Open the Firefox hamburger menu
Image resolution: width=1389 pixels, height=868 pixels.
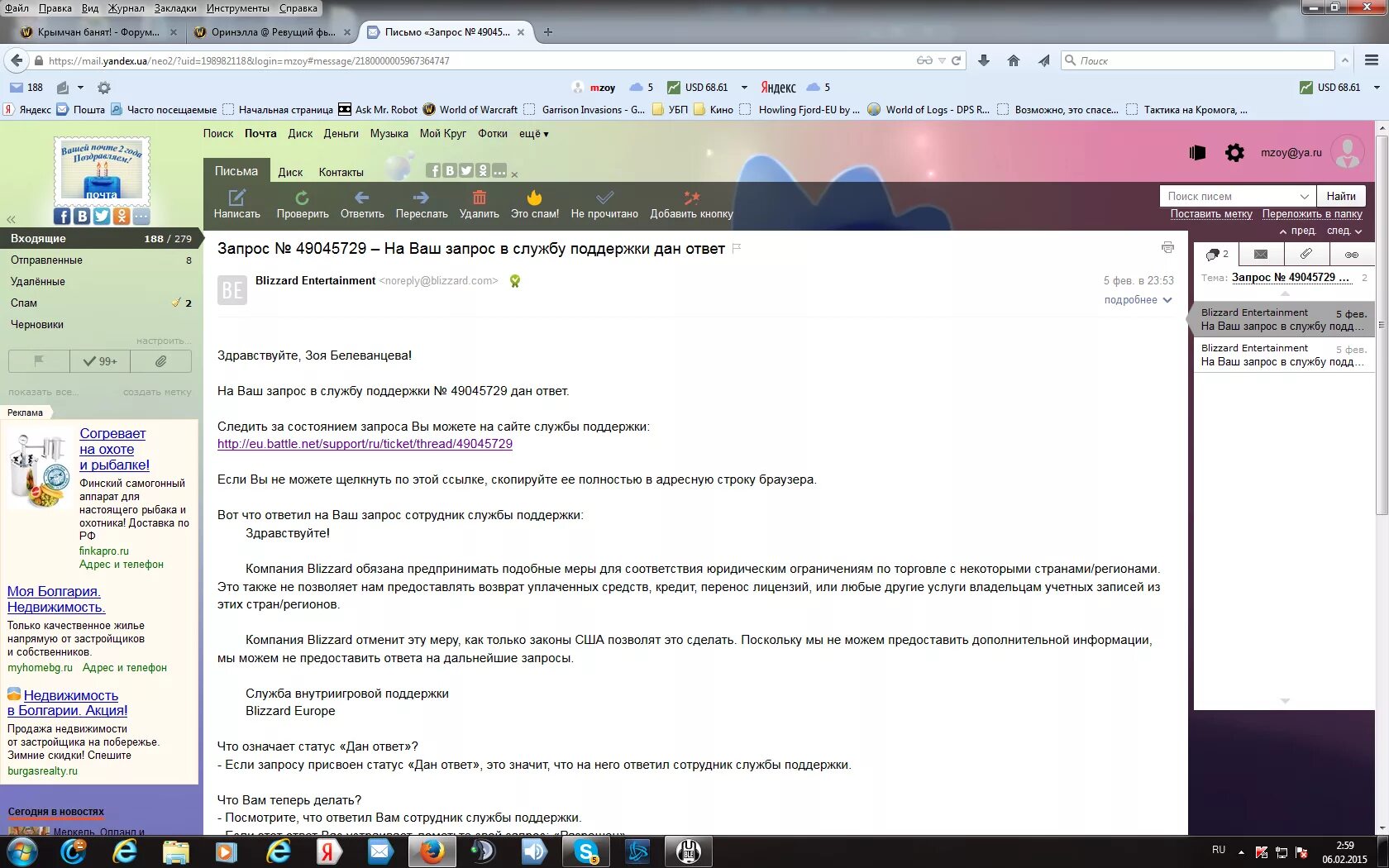click(1372, 60)
